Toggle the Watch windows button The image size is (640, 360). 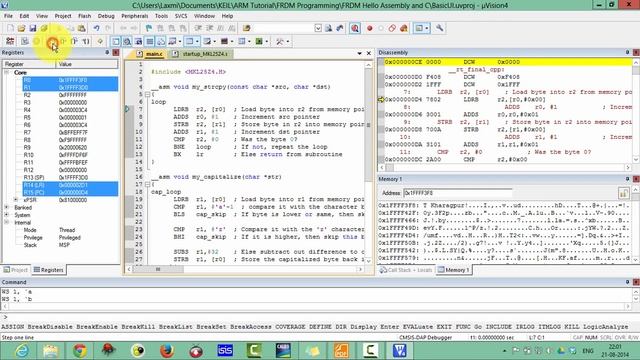point(173,41)
